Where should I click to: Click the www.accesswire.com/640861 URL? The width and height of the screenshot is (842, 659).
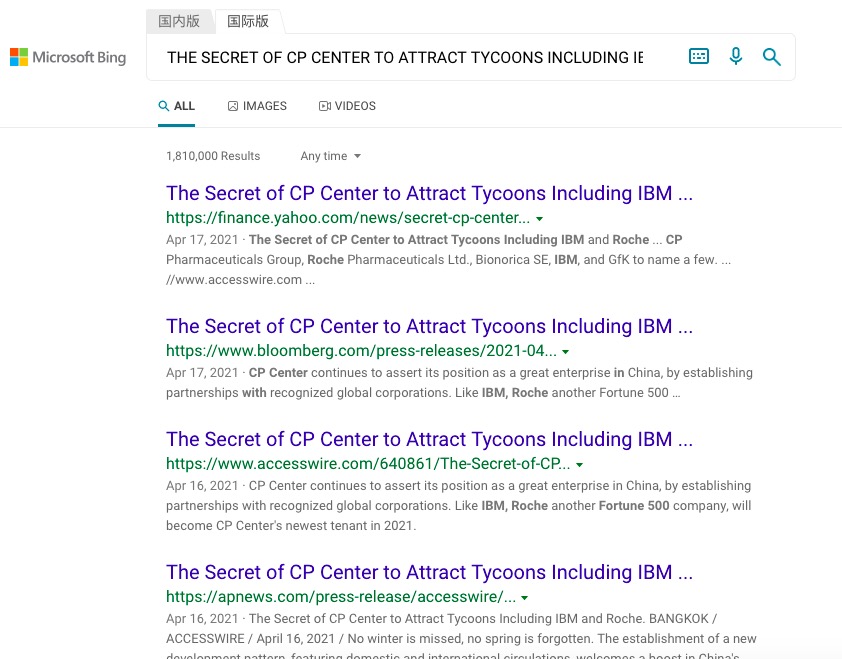(x=368, y=464)
